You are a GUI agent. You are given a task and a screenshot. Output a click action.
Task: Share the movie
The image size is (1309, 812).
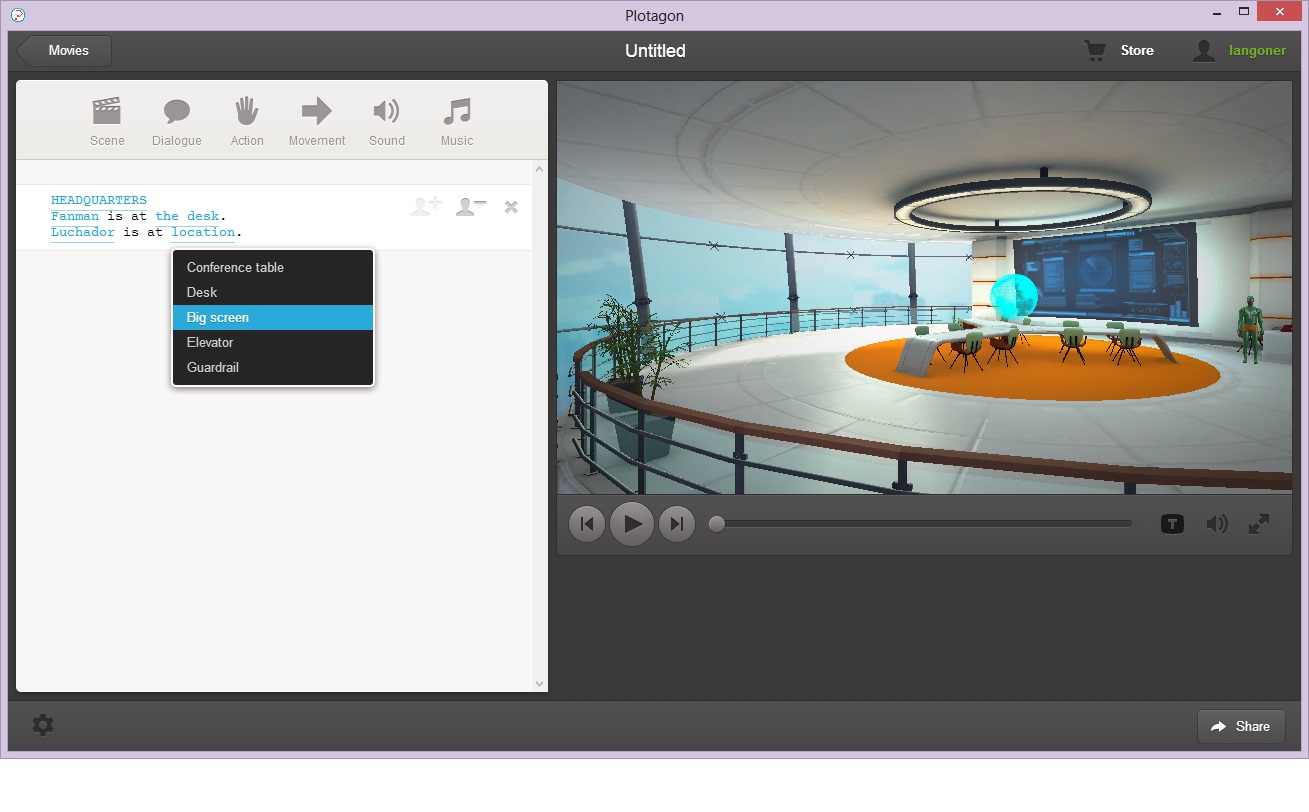[x=1241, y=726]
